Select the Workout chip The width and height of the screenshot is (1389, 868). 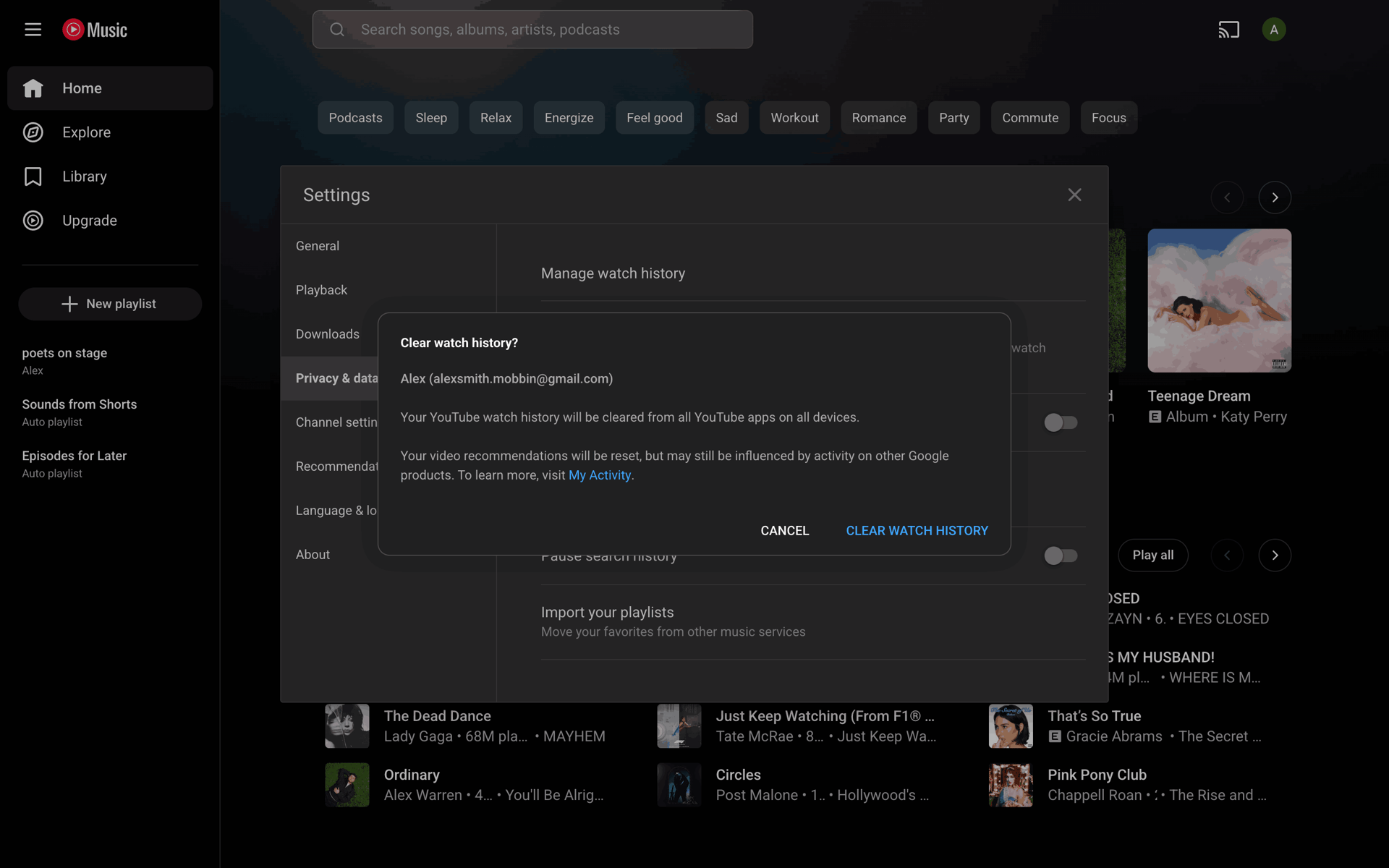point(794,118)
